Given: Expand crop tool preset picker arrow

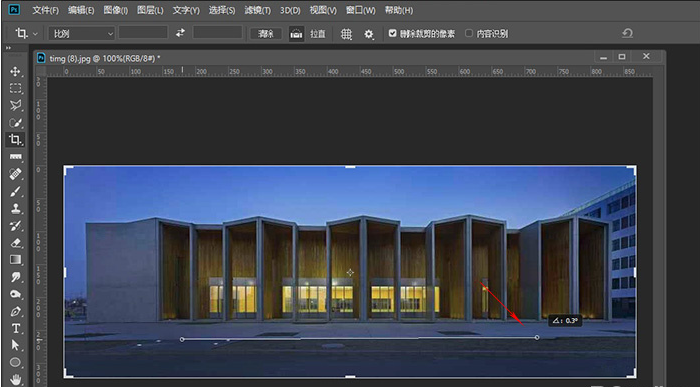Looking at the screenshot, I should [35, 34].
